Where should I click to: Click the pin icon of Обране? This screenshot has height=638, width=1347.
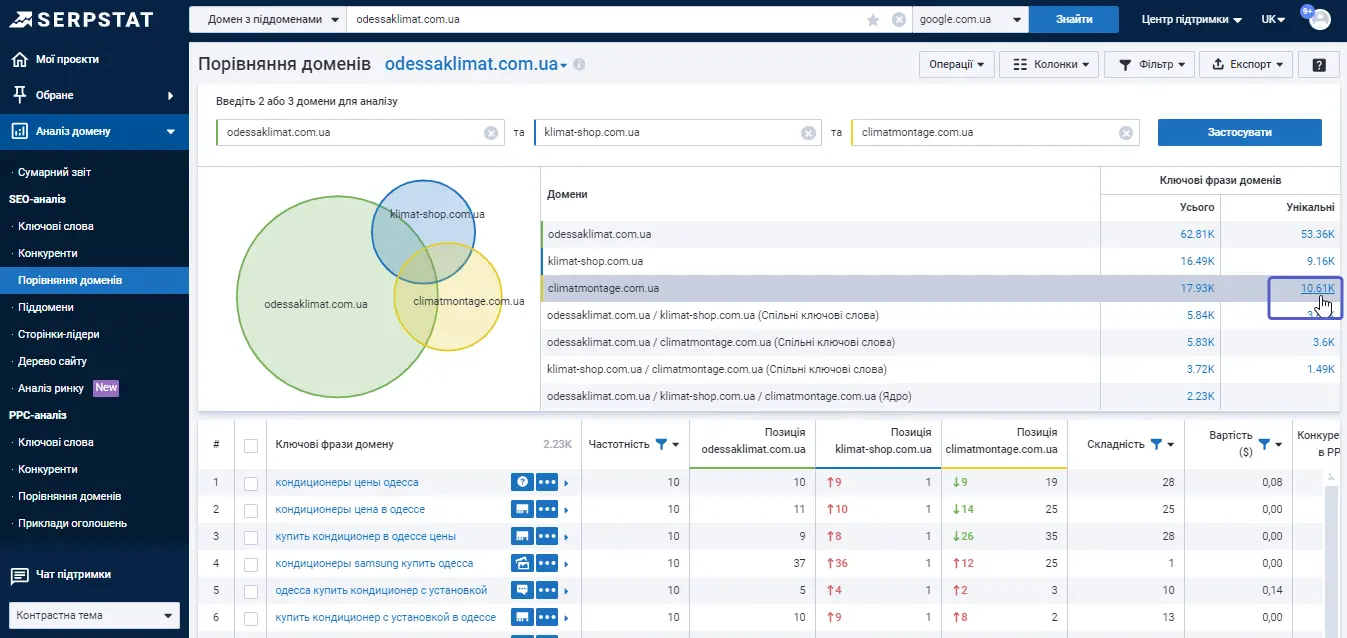pyautogui.click(x=19, y=95)
